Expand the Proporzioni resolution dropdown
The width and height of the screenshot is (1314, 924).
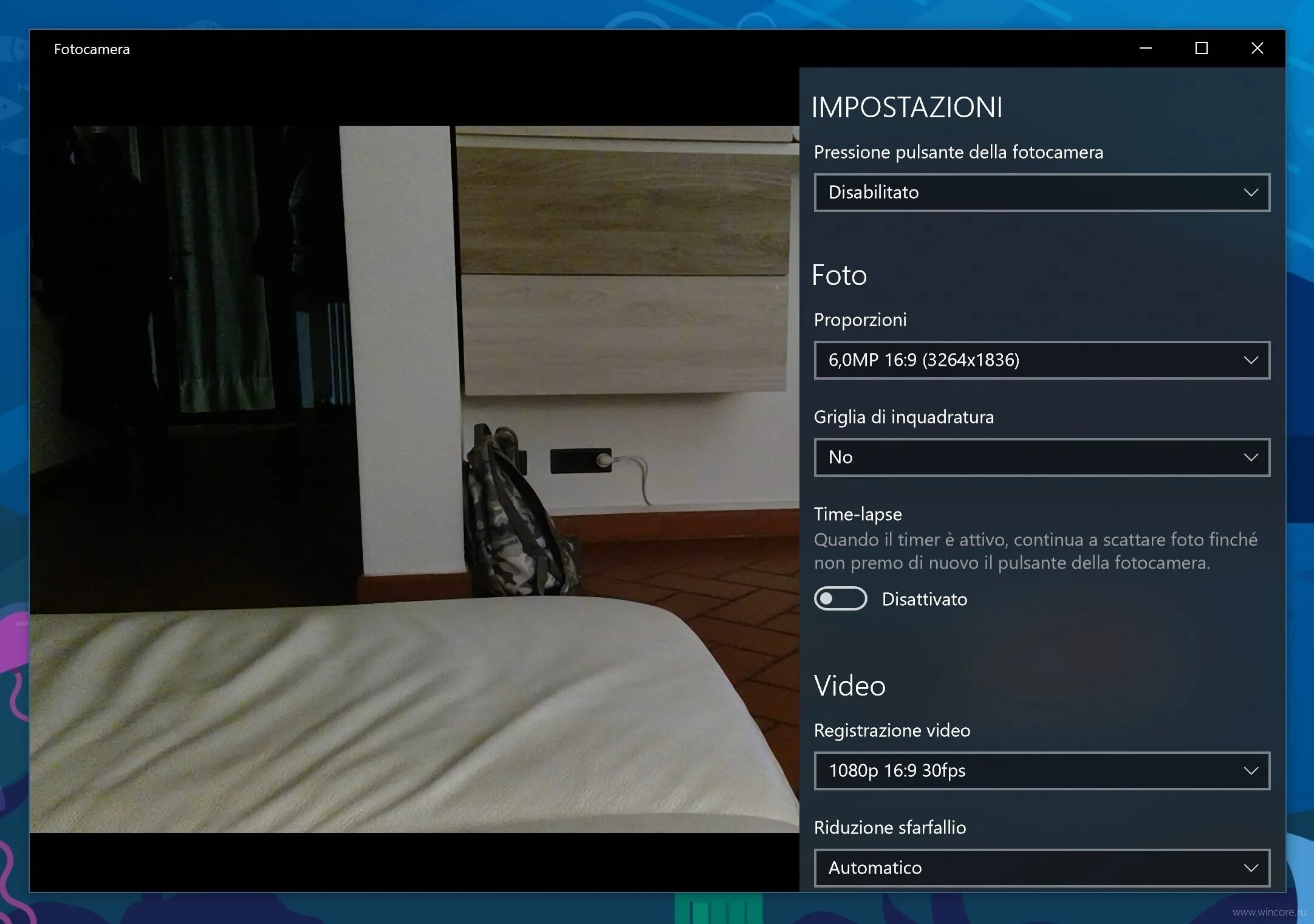click(1041, 360)
